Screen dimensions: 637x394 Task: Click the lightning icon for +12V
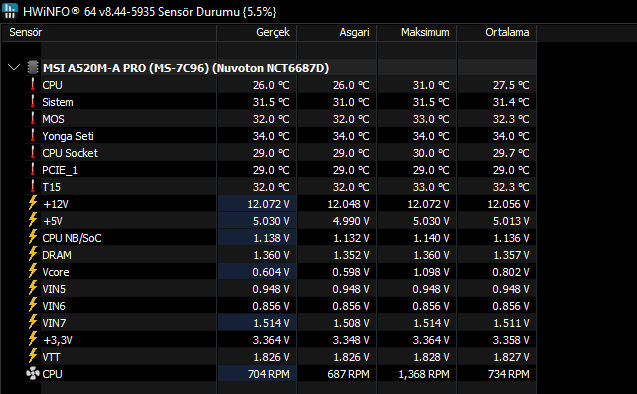tap(33, 203)
